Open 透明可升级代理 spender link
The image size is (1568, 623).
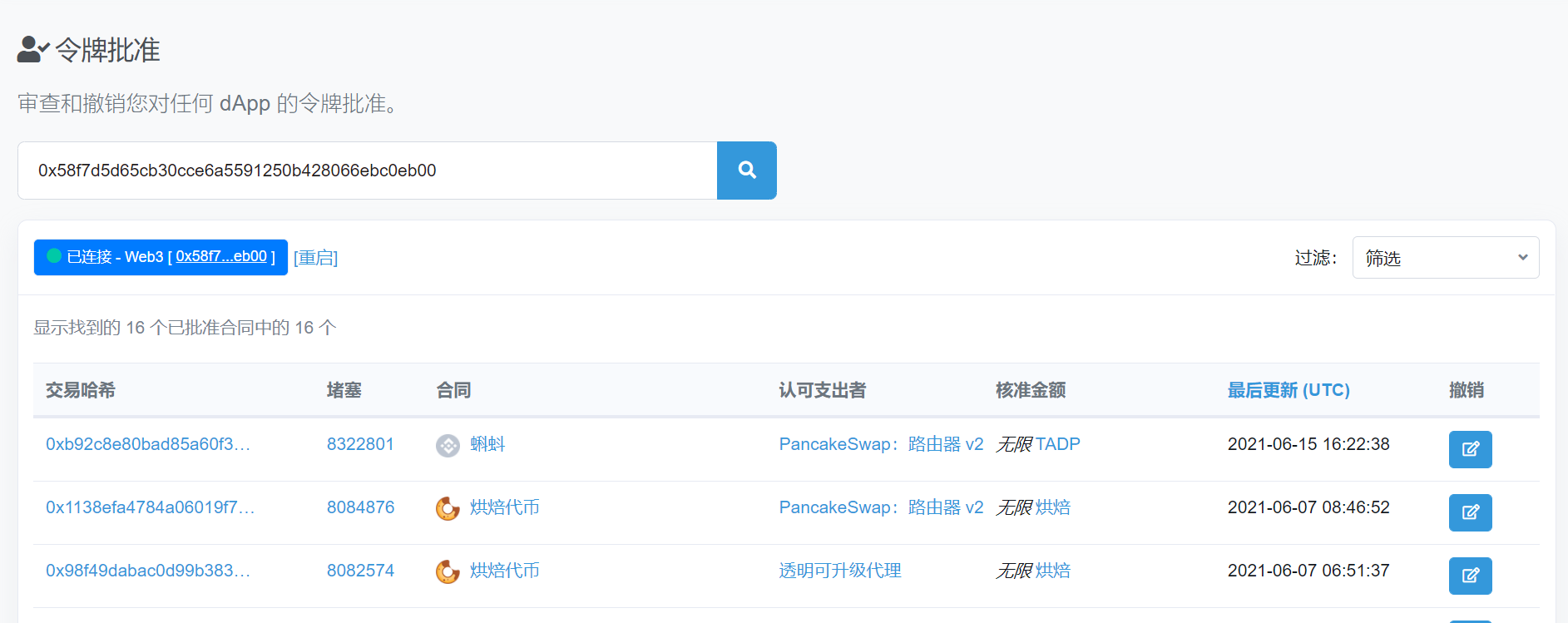coord(839,571)
